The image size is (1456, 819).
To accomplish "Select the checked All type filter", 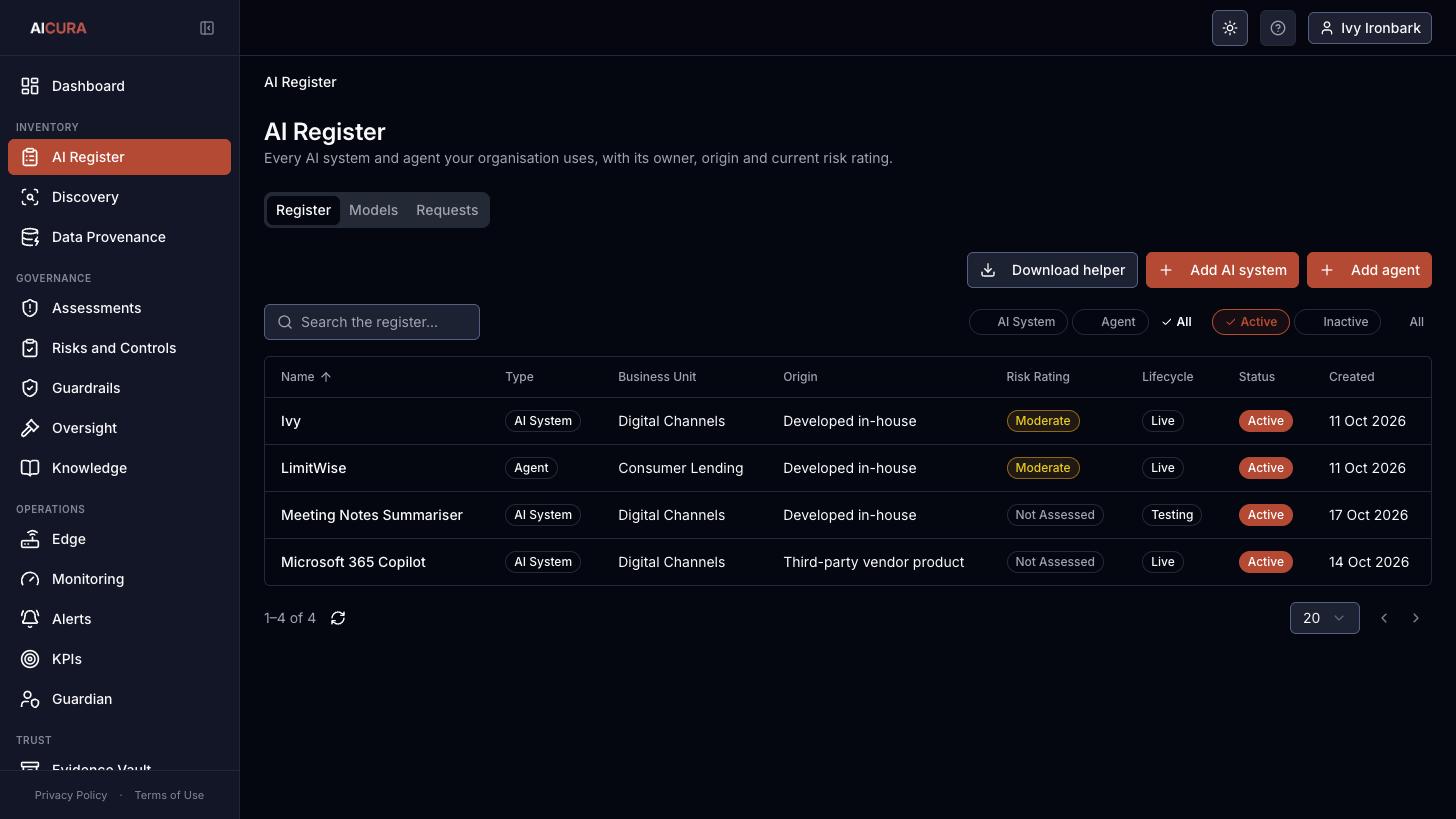I will click(1177, 322).
